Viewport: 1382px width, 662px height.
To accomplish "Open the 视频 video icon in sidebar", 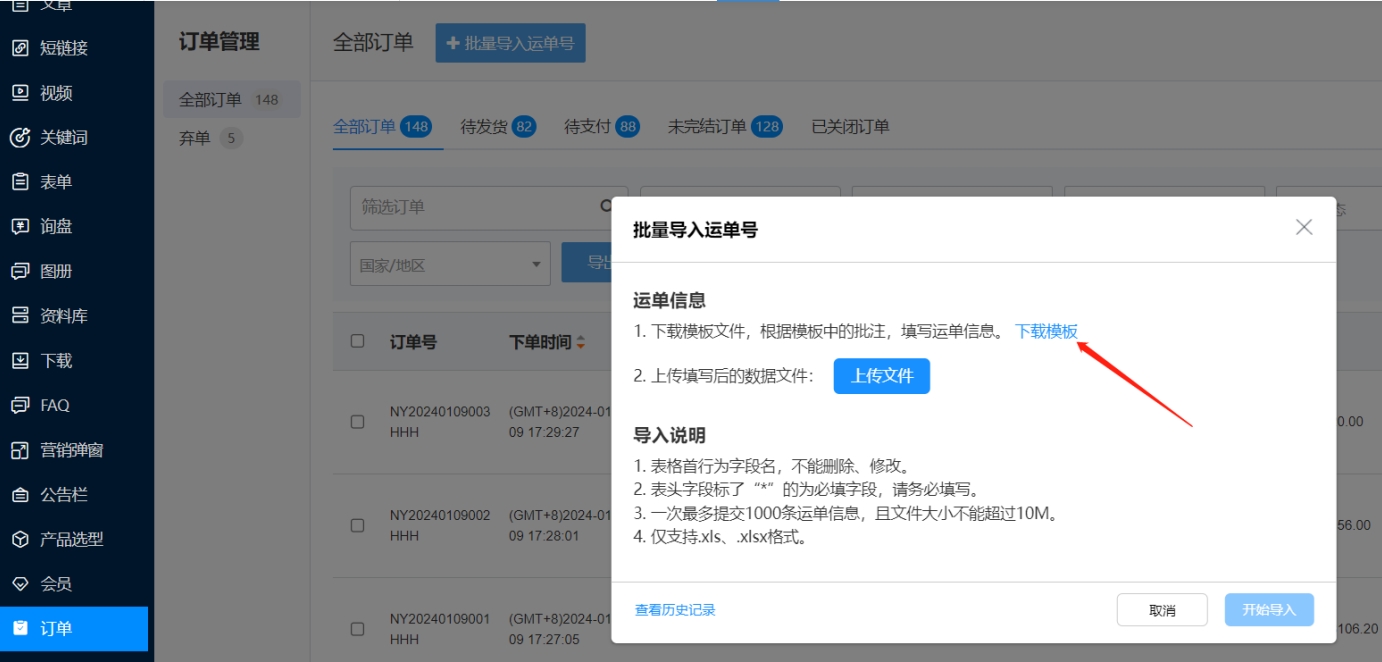I will pyautogui.click(x=20, y=93).
